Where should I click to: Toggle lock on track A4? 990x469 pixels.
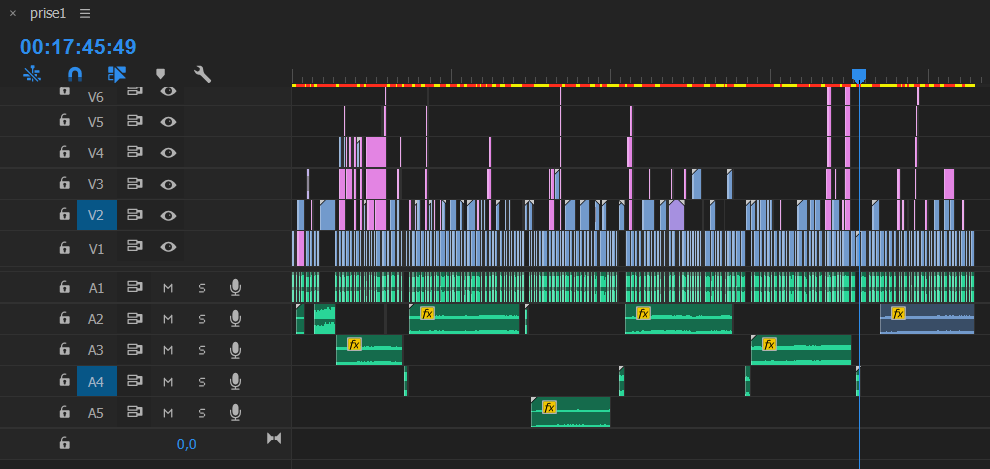pos(64,381)
